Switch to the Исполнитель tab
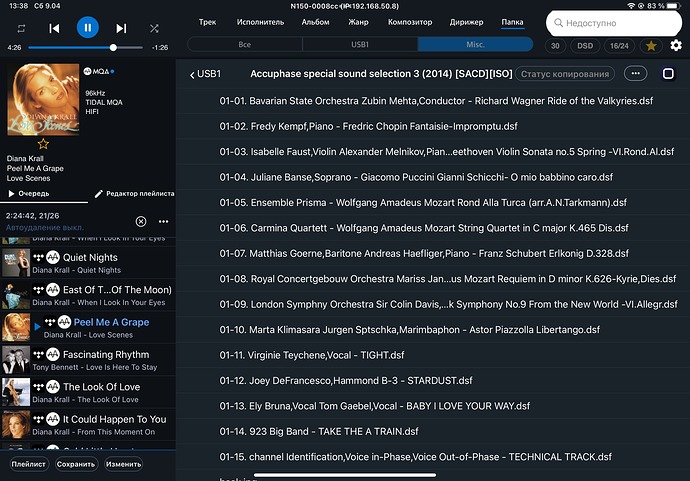Viewport: 690px width, 481px height. pyautogui.click(x=260, y=22)
